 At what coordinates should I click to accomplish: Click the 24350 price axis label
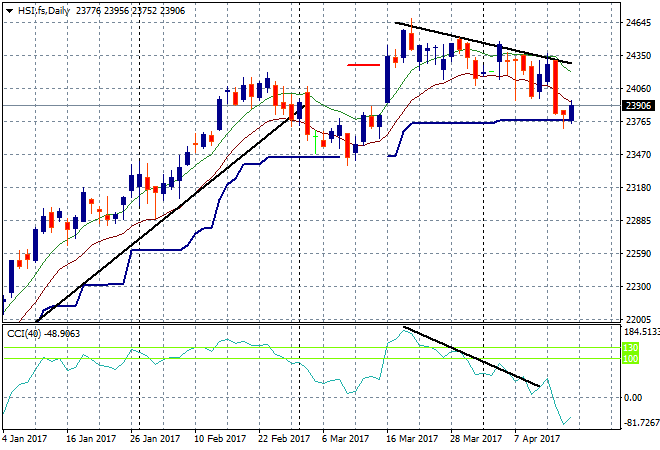639,56
